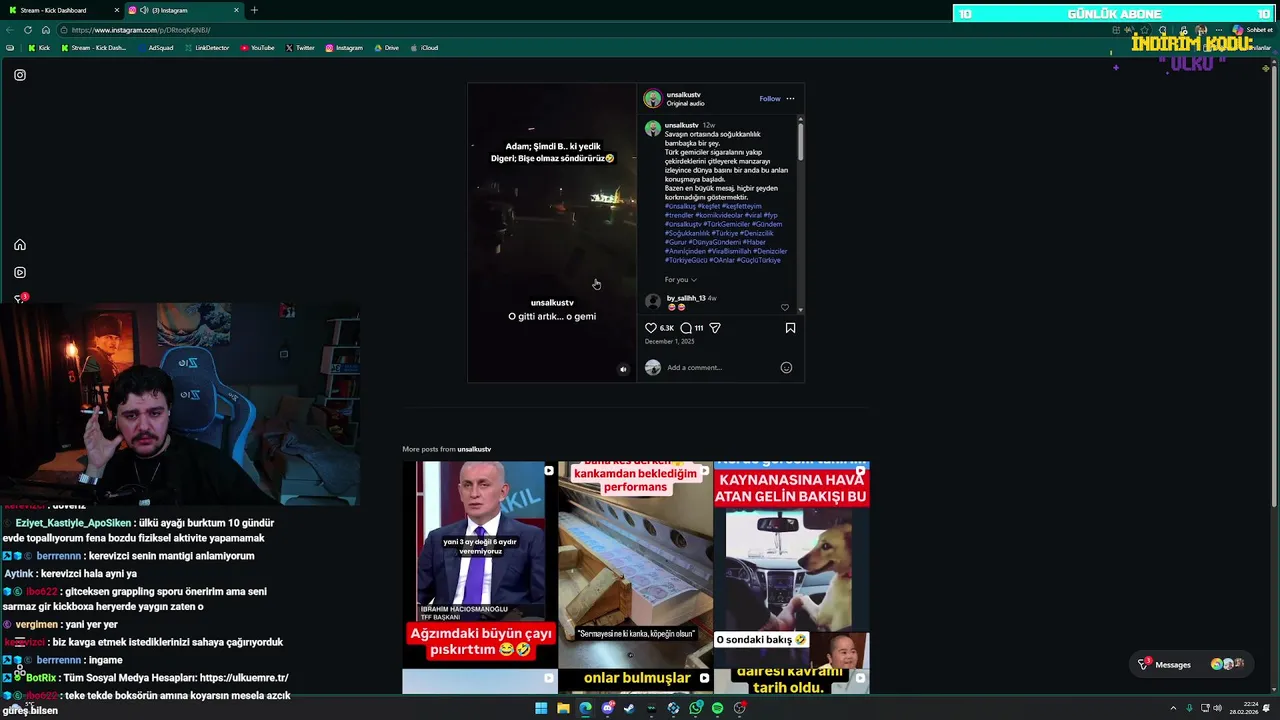Reload the page in the browser
The width and height of the screenshot is (1280, 720).
[x=28, y=30]
